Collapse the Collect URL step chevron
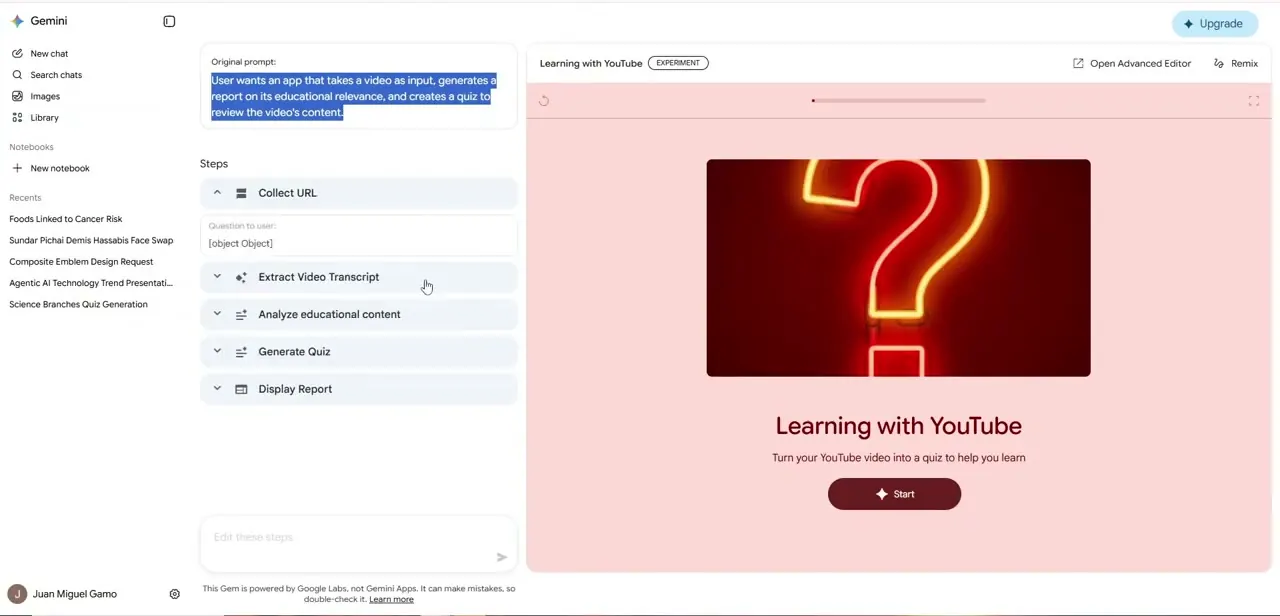This screenshot has height=616, width=1280. pos(217,193)
